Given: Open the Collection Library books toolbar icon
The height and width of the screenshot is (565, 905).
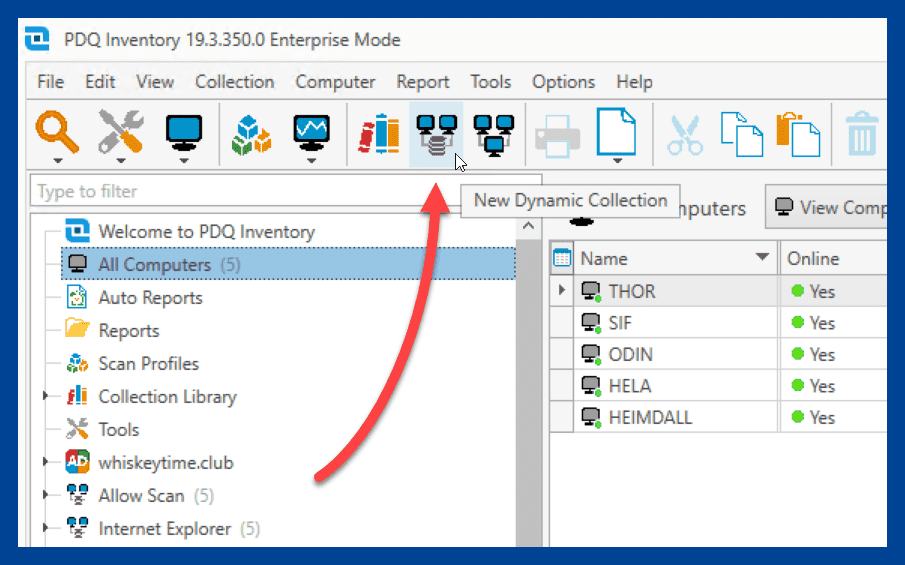Looking at the screenshot, I should (379, 134).
